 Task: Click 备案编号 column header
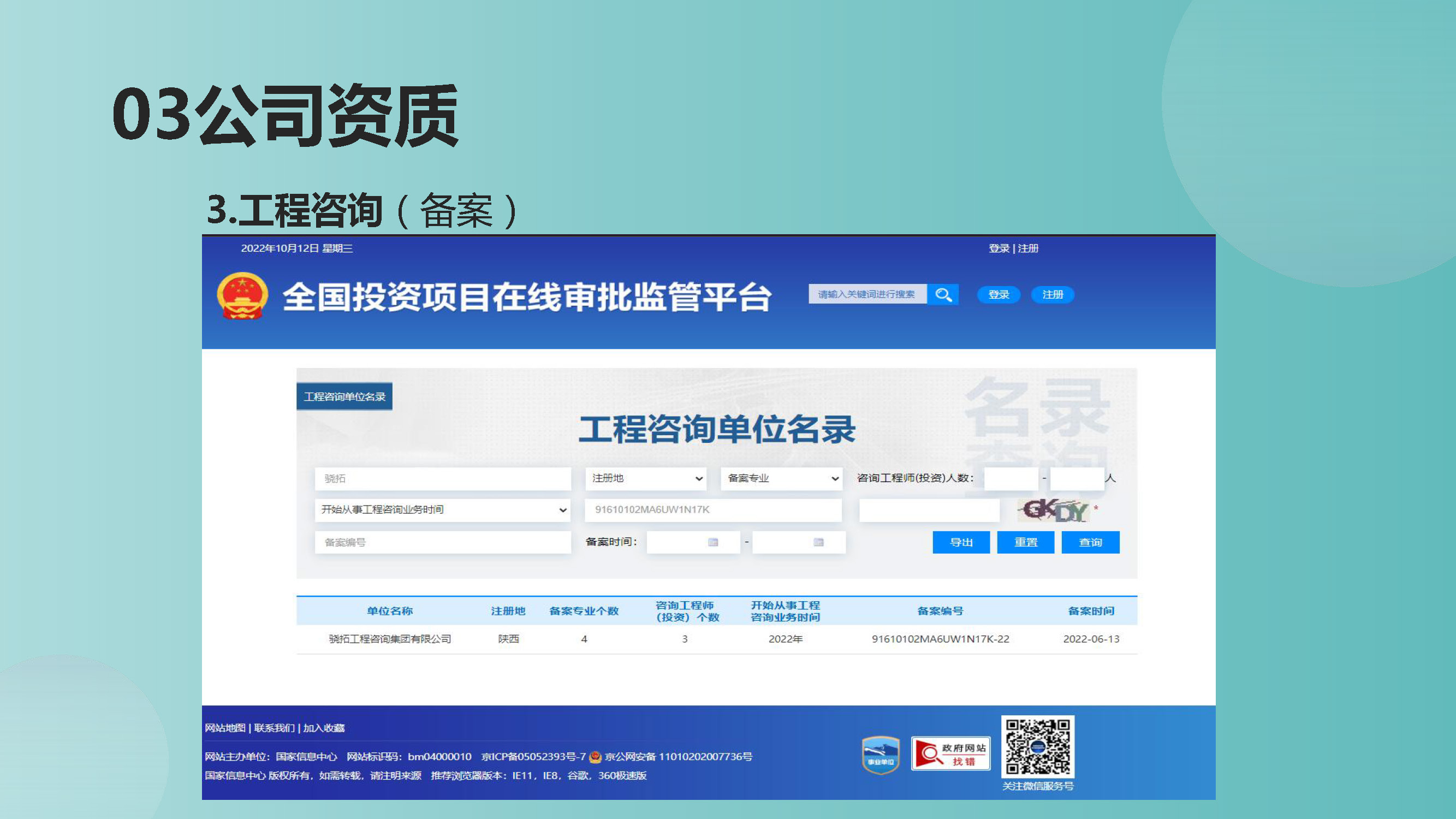tap(940, 611)
